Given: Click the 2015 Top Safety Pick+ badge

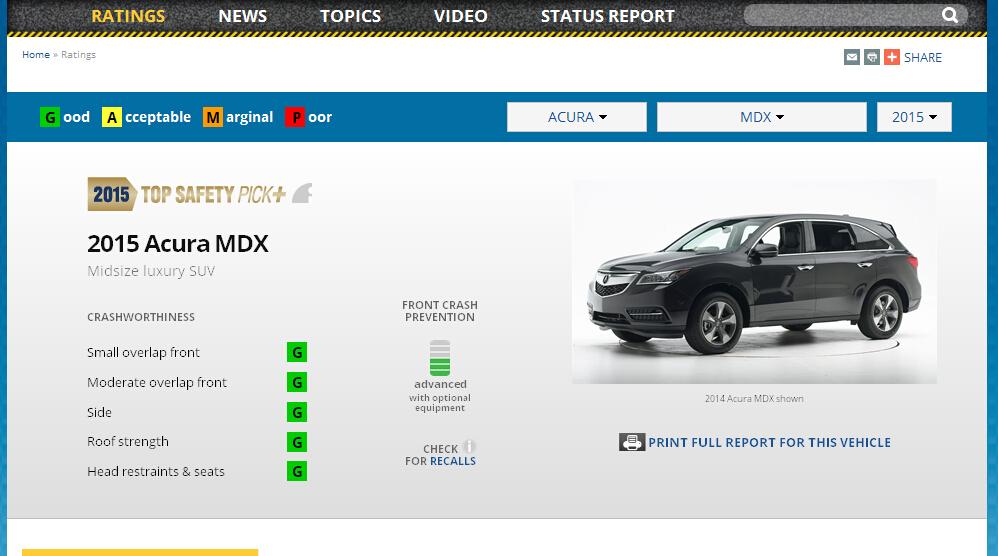Looking at the screenshot, I should coord(199,194).
